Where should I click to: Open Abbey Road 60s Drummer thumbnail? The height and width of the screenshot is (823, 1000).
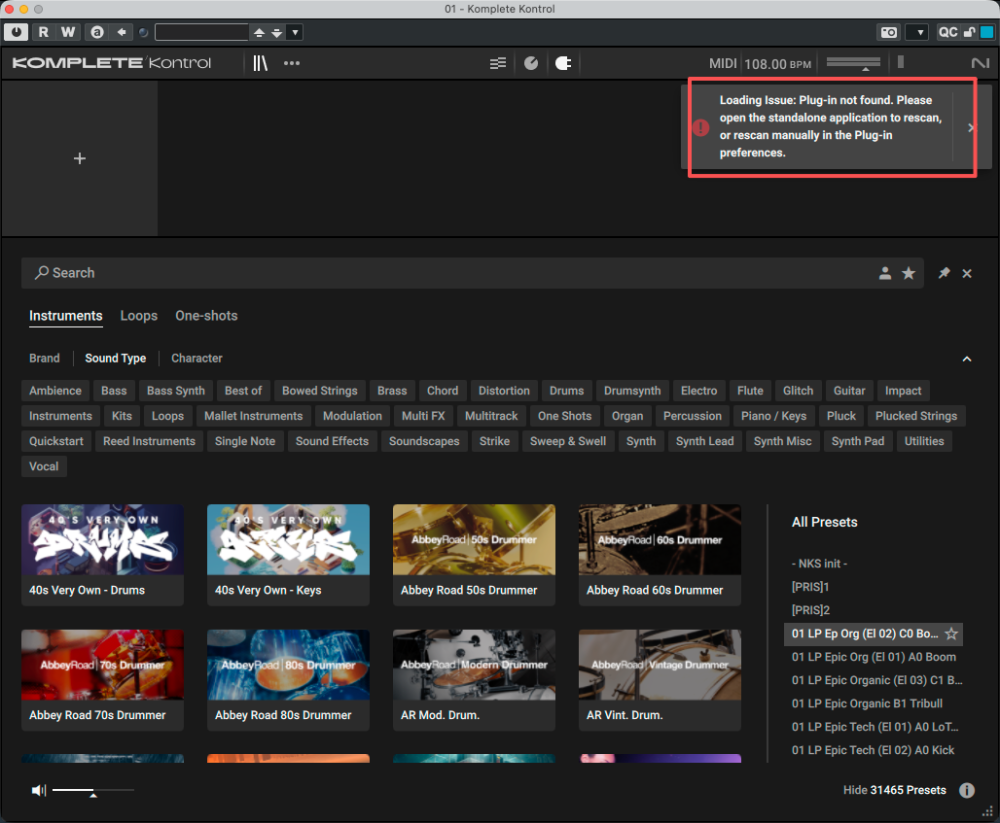tap(659, 554)
